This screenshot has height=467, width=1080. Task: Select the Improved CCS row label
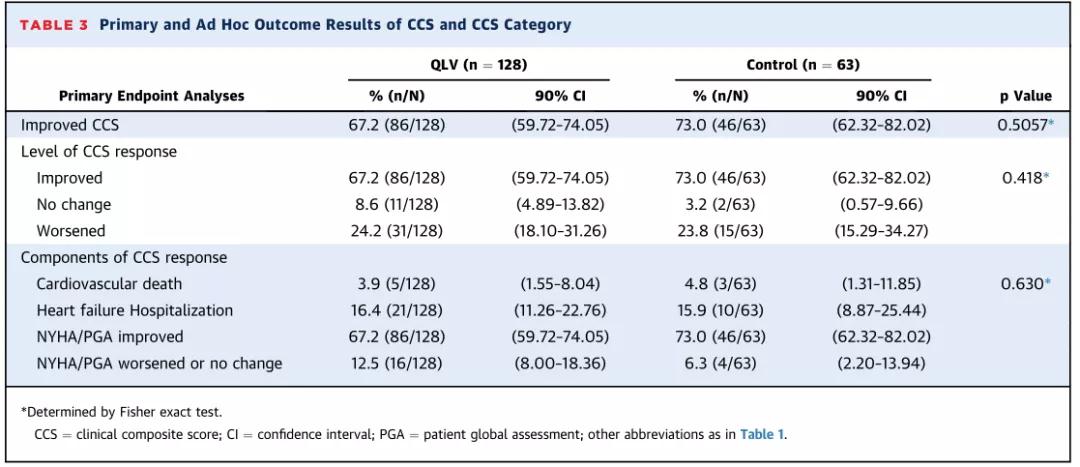68,125
